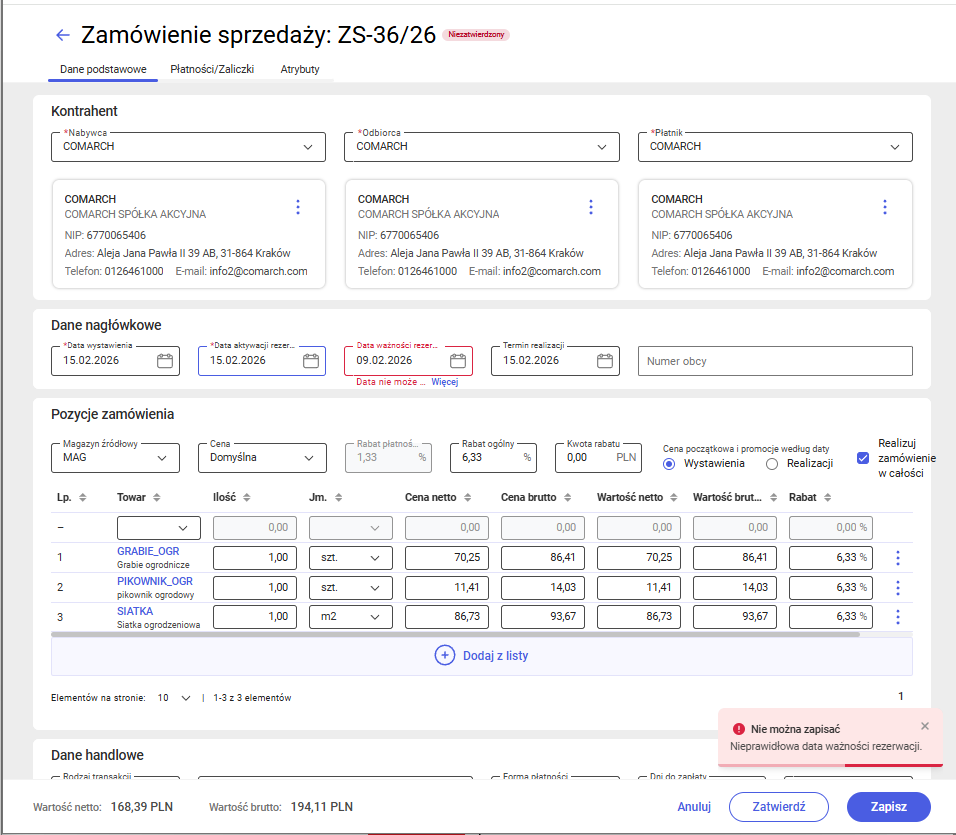The width and height of the screenshot is (956, 835).
Task: Open the 'Więcej' link under the date error
Action: click(444, 381)
